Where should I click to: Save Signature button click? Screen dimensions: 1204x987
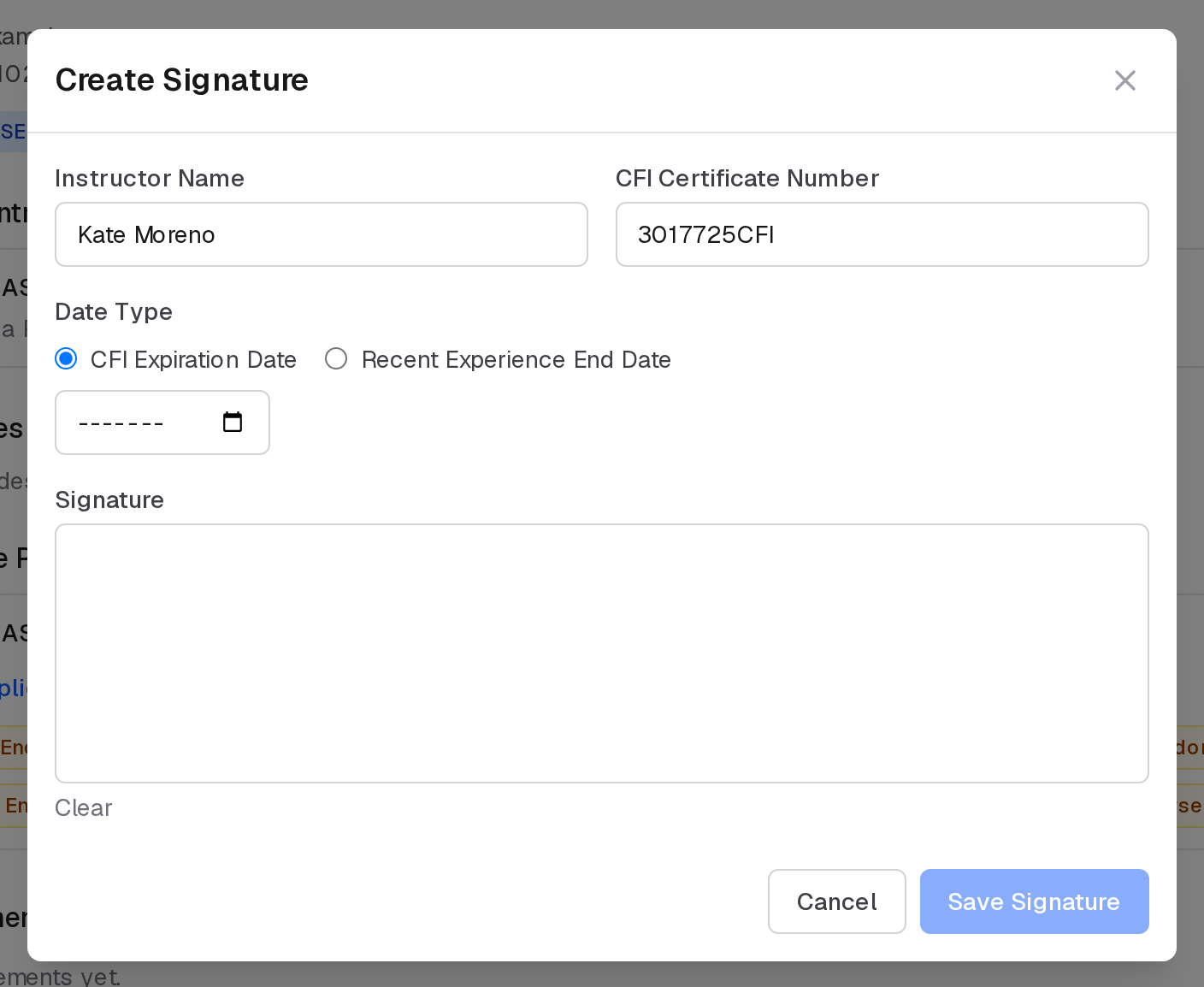coord(1035,901)
